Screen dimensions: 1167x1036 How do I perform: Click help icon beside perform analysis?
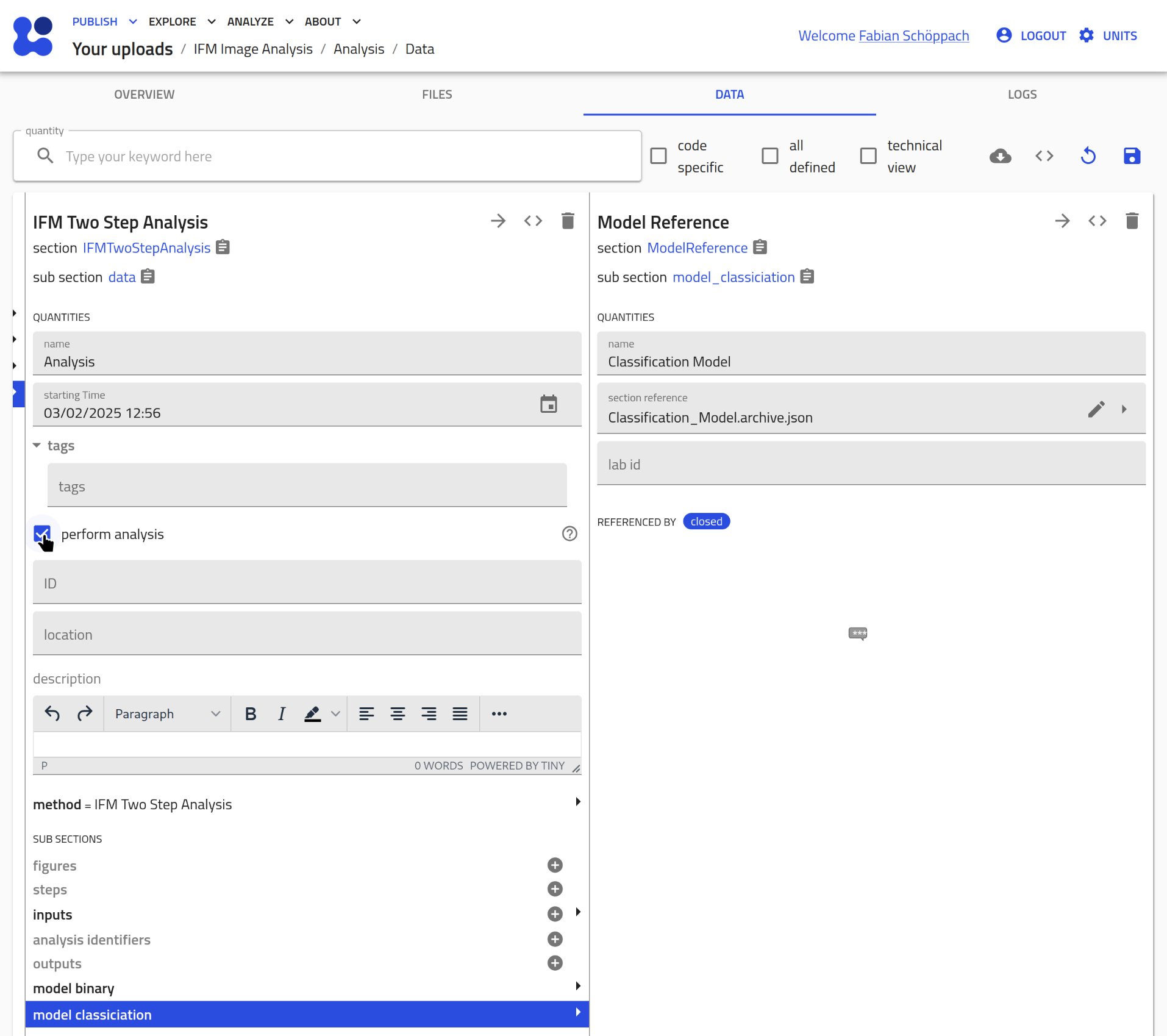[x=569, y=534]
